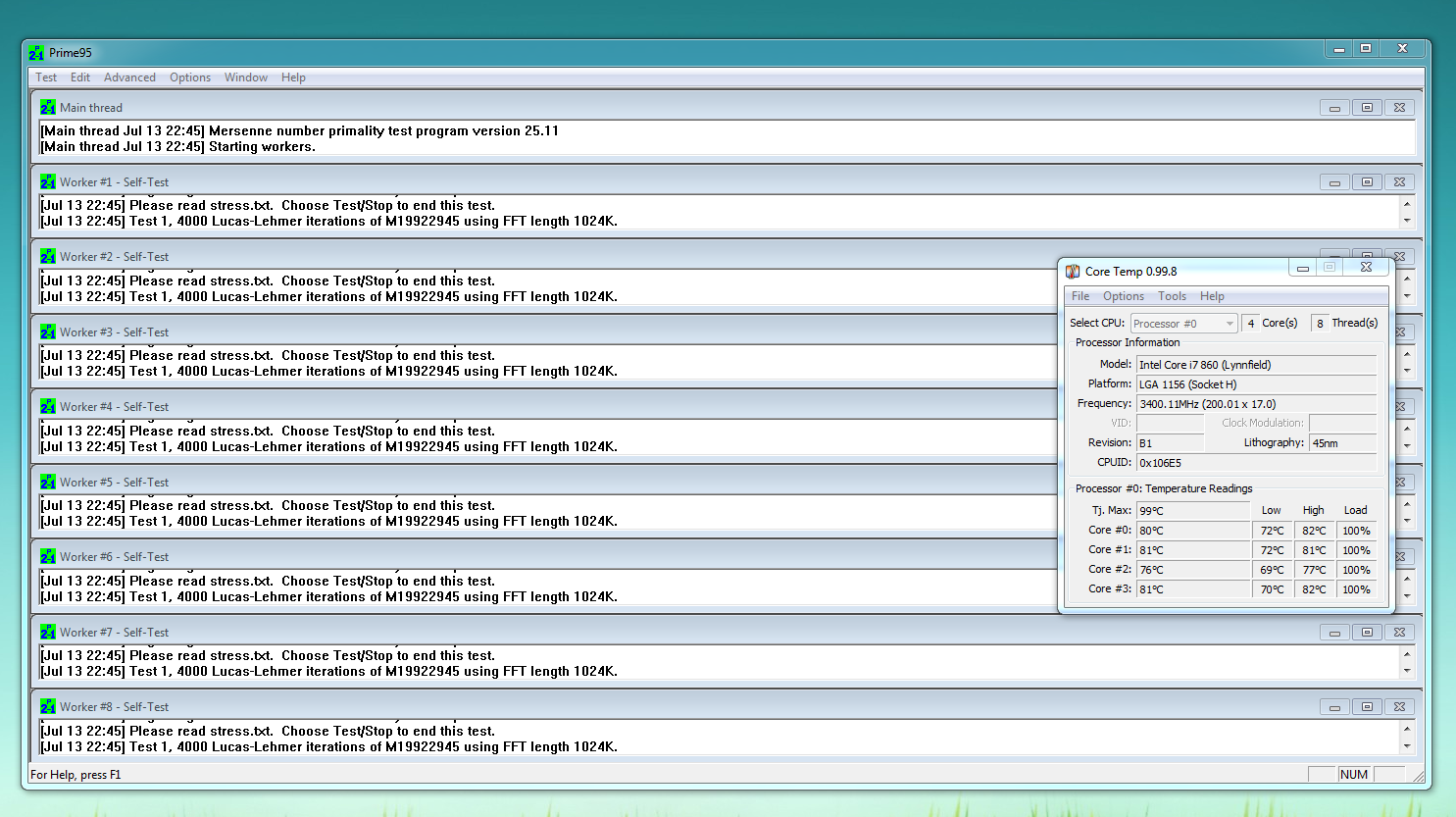Click the Worker #6 window icon
1456x817 pixels.
(x=48, y=557)
